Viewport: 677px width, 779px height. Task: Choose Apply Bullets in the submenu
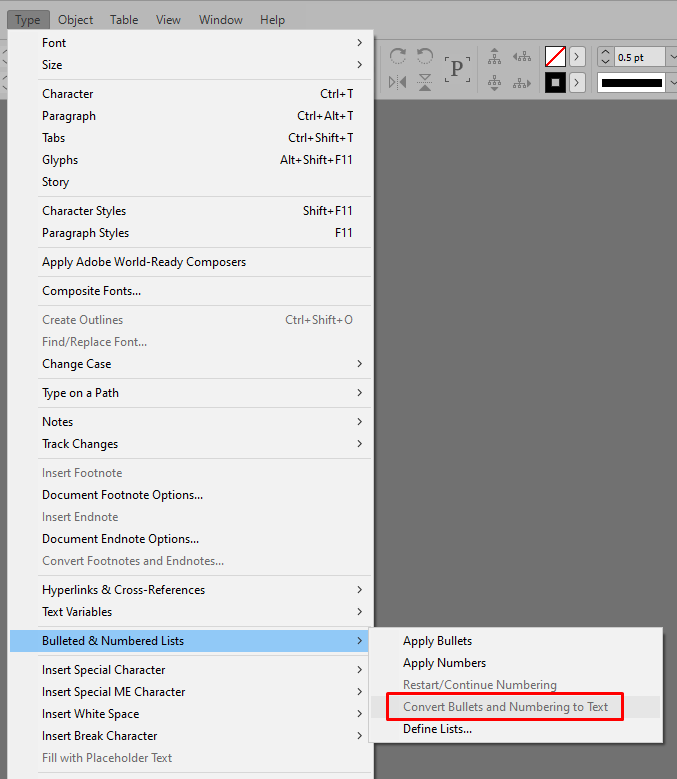516,641
